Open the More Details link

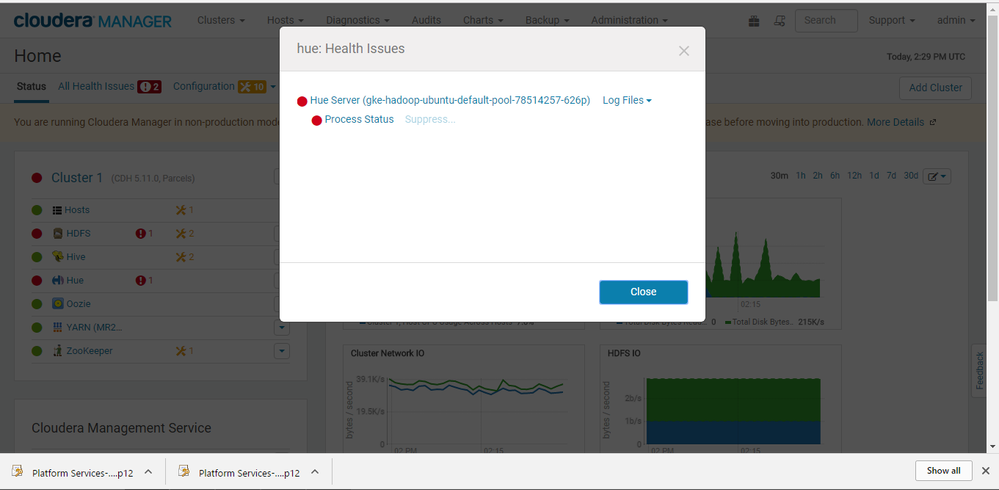point(895,122)
